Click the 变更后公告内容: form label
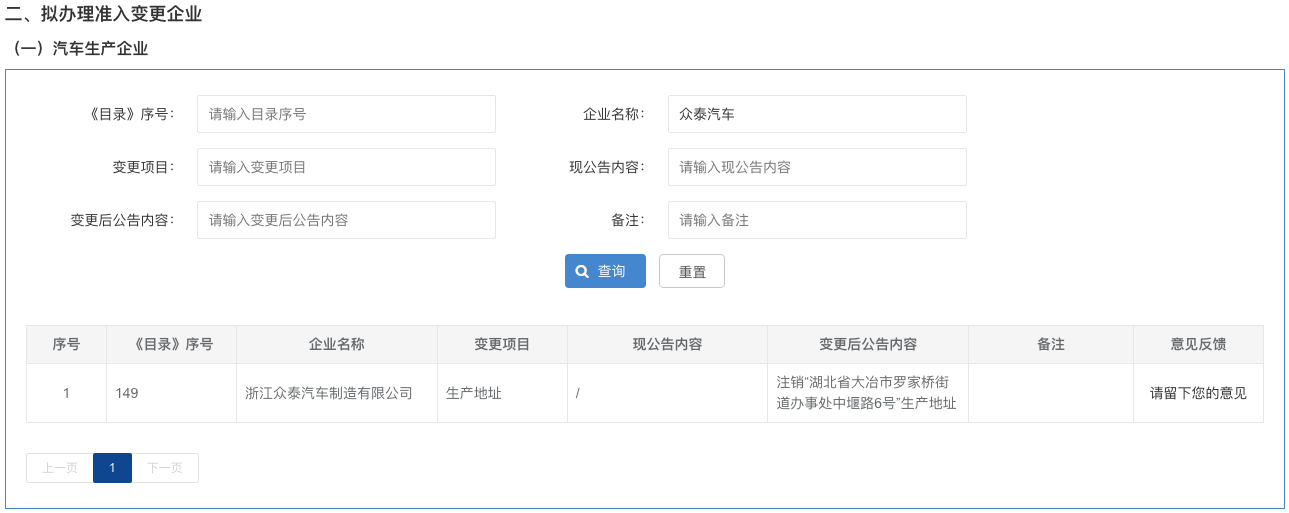Screen dimensions: 1289x513 coord(122,220)
